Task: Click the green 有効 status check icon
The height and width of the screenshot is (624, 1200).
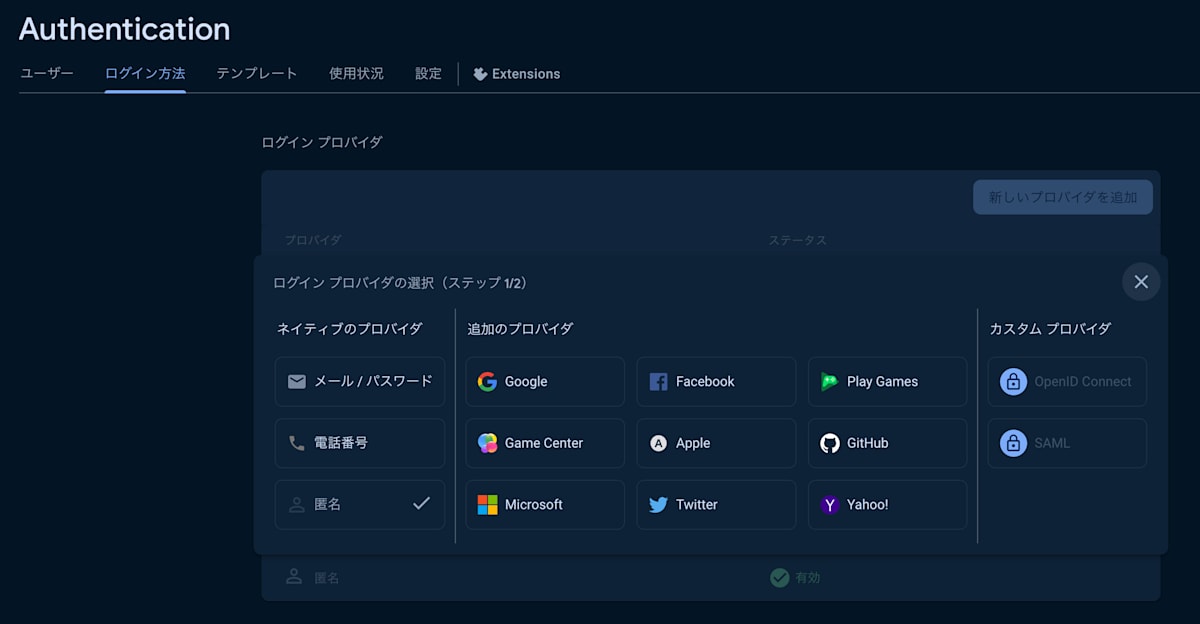Action: [779, 578]
